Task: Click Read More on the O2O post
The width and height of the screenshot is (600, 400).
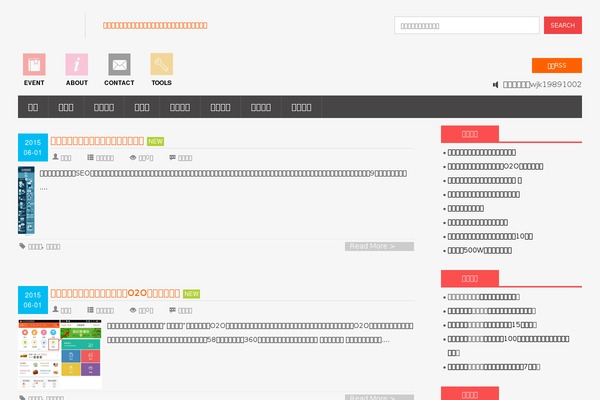Action: [379, 397]
